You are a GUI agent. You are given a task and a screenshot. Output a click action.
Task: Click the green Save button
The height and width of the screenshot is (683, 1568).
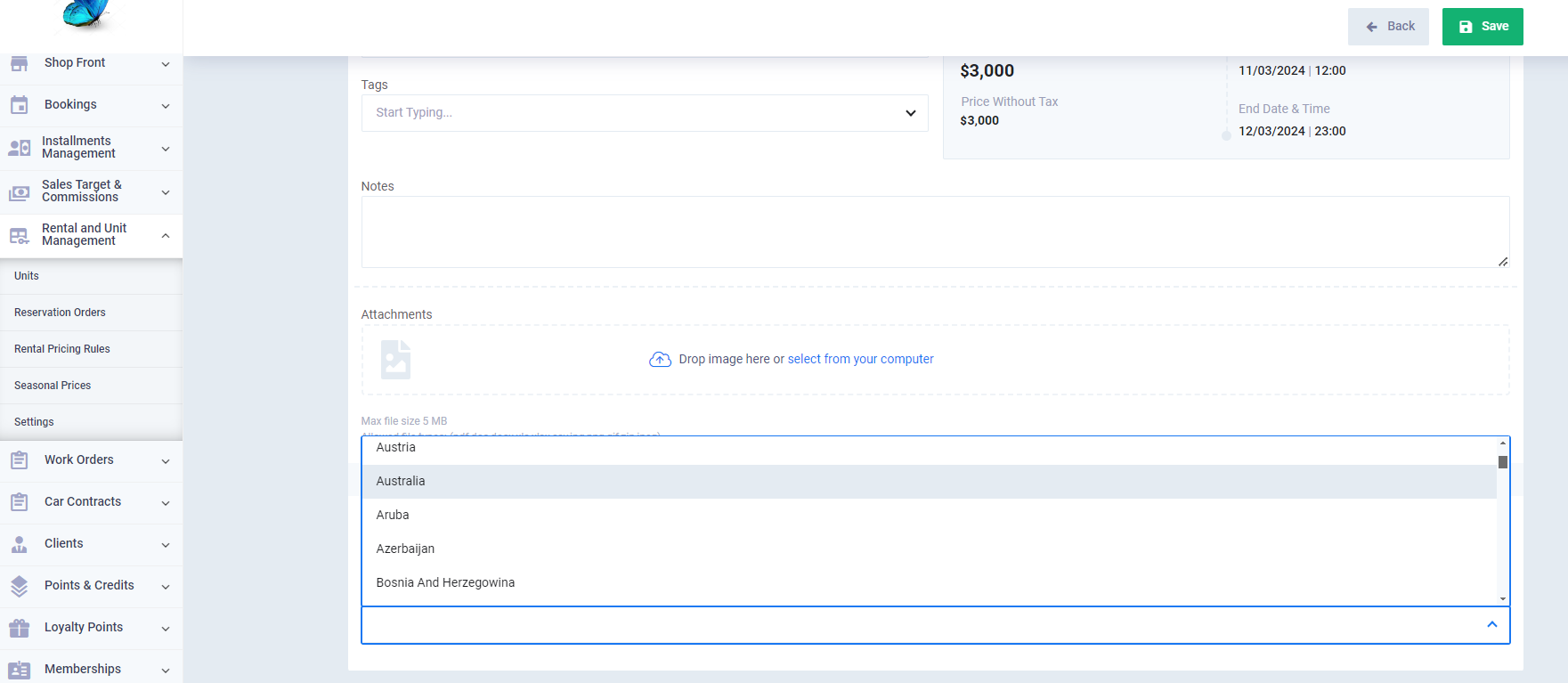pos(1483,27)
